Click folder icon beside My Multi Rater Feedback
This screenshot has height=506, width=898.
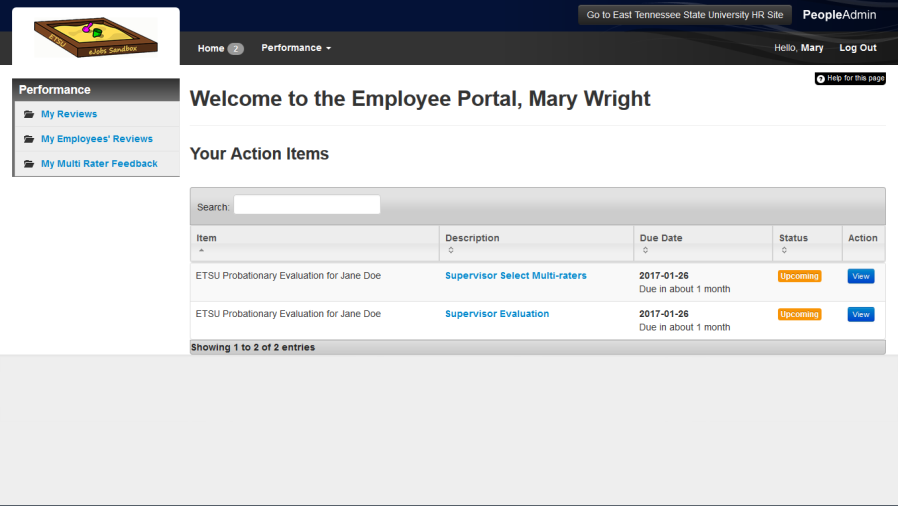pos(29,164)
